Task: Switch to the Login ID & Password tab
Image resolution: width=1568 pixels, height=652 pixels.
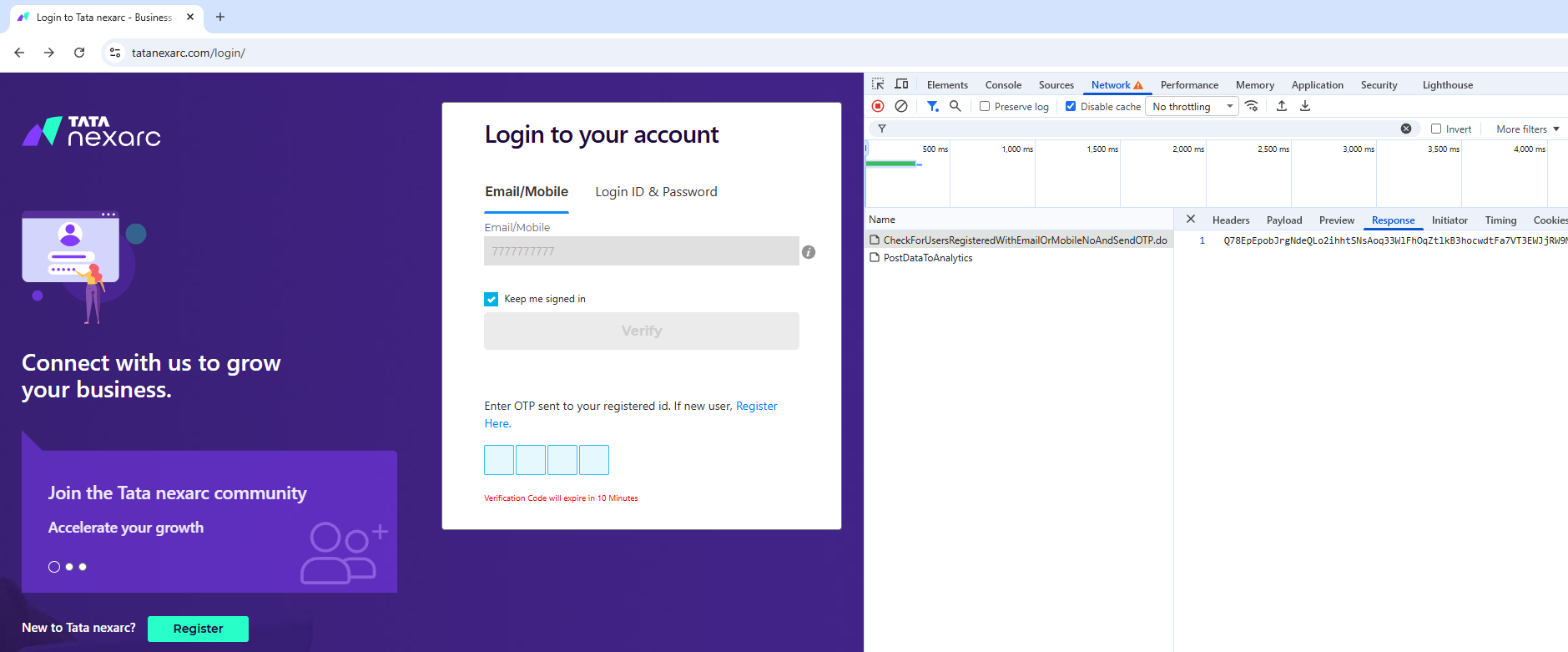Action: [656, 191]
